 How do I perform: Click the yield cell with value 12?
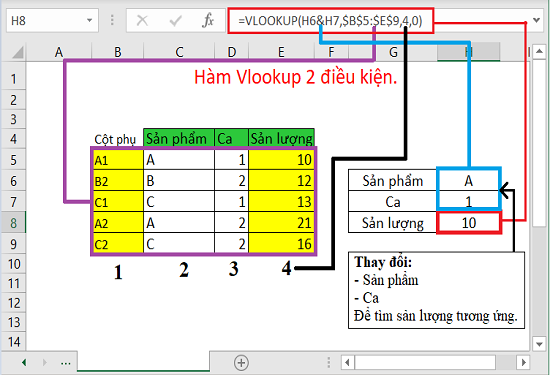coord(282,181)
